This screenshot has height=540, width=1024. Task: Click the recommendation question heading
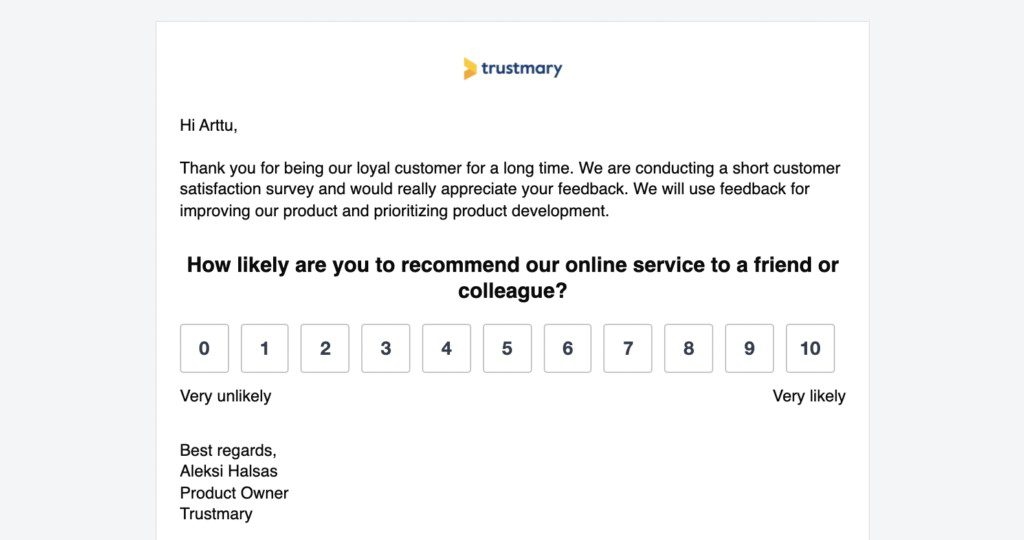pyautogui.click(x=512, y=278)
